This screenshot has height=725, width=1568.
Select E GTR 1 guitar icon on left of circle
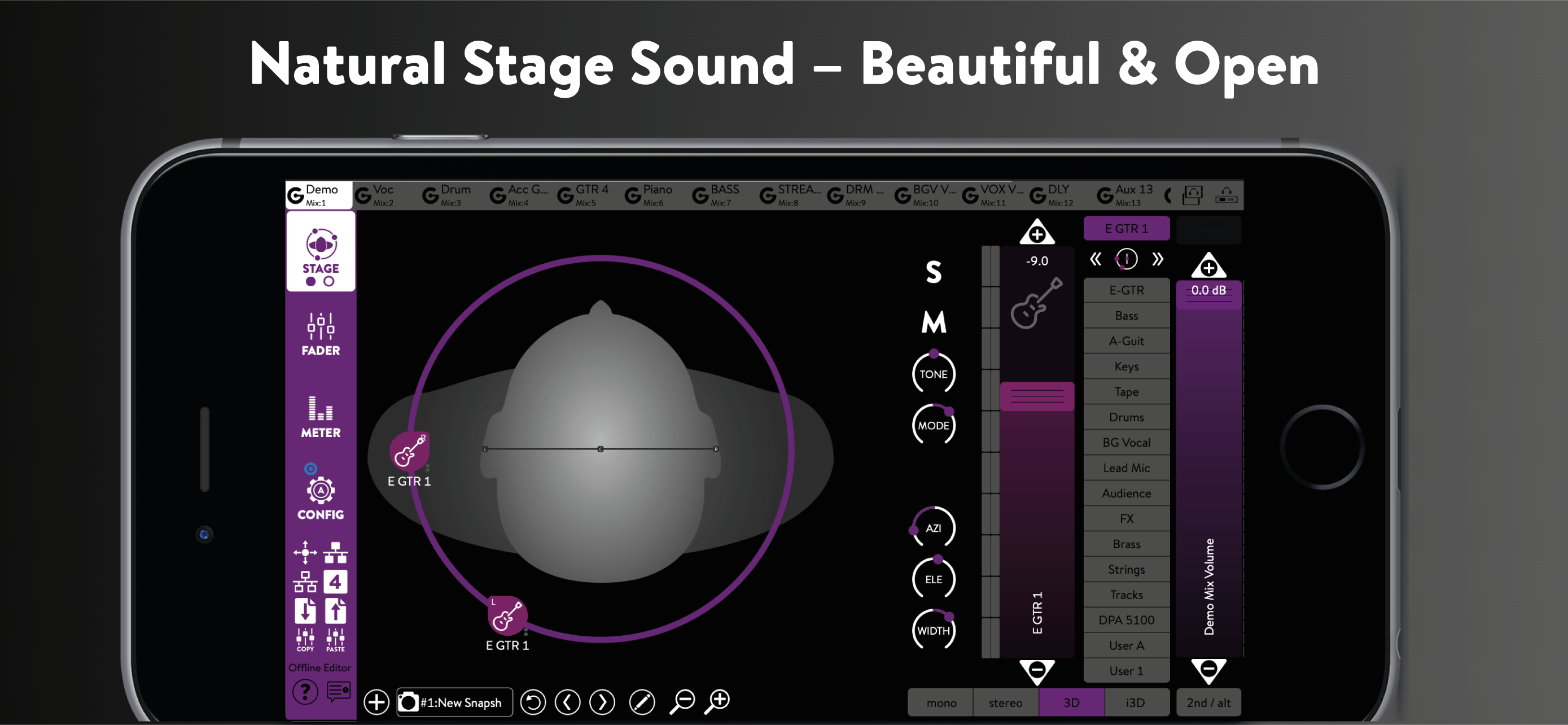coord(409,451)
